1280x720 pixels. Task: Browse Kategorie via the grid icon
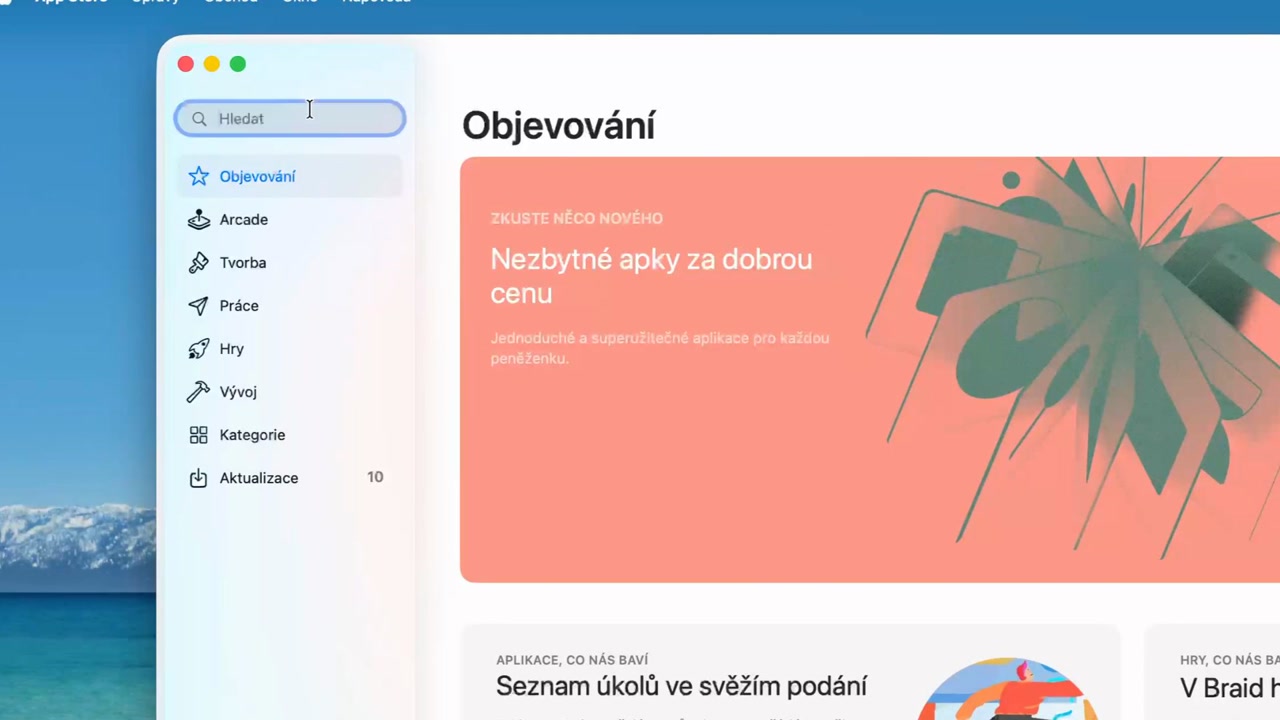click(199, 435)
